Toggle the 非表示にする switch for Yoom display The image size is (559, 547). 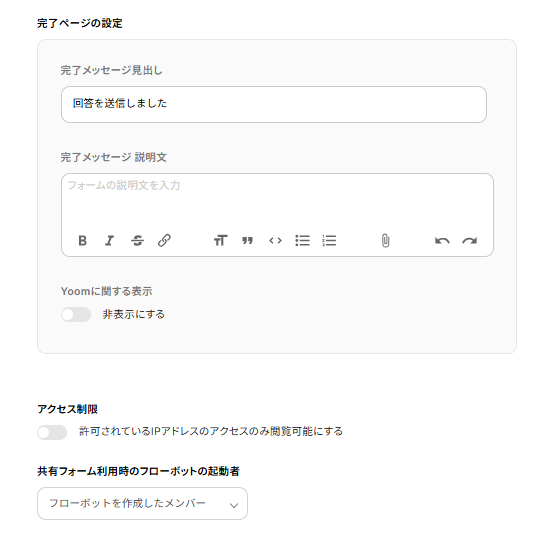pyautogui.click(x=76, y=315)
